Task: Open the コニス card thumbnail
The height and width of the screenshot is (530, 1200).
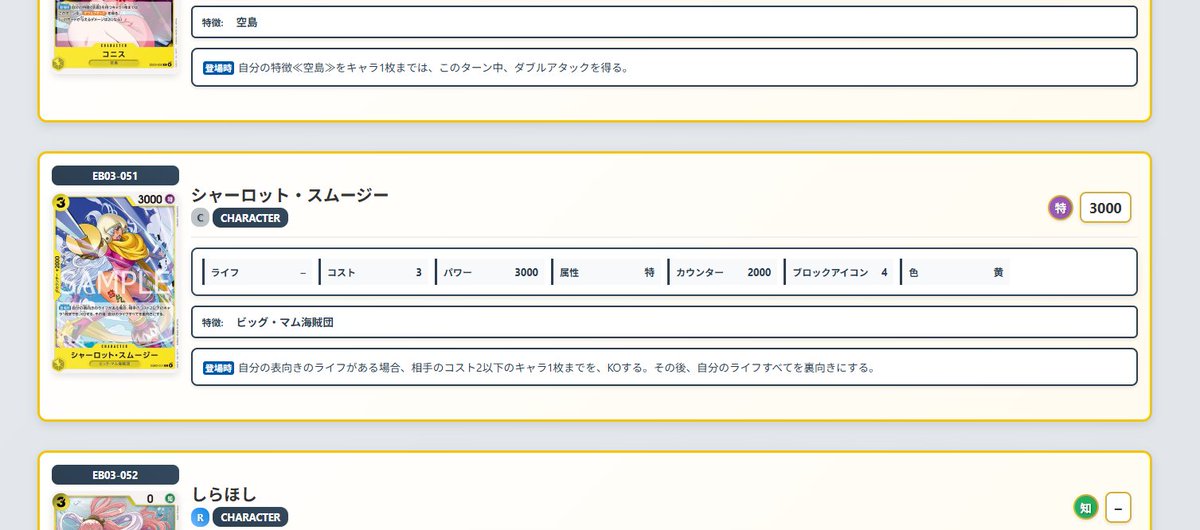Action: click(x=115, y=35)
